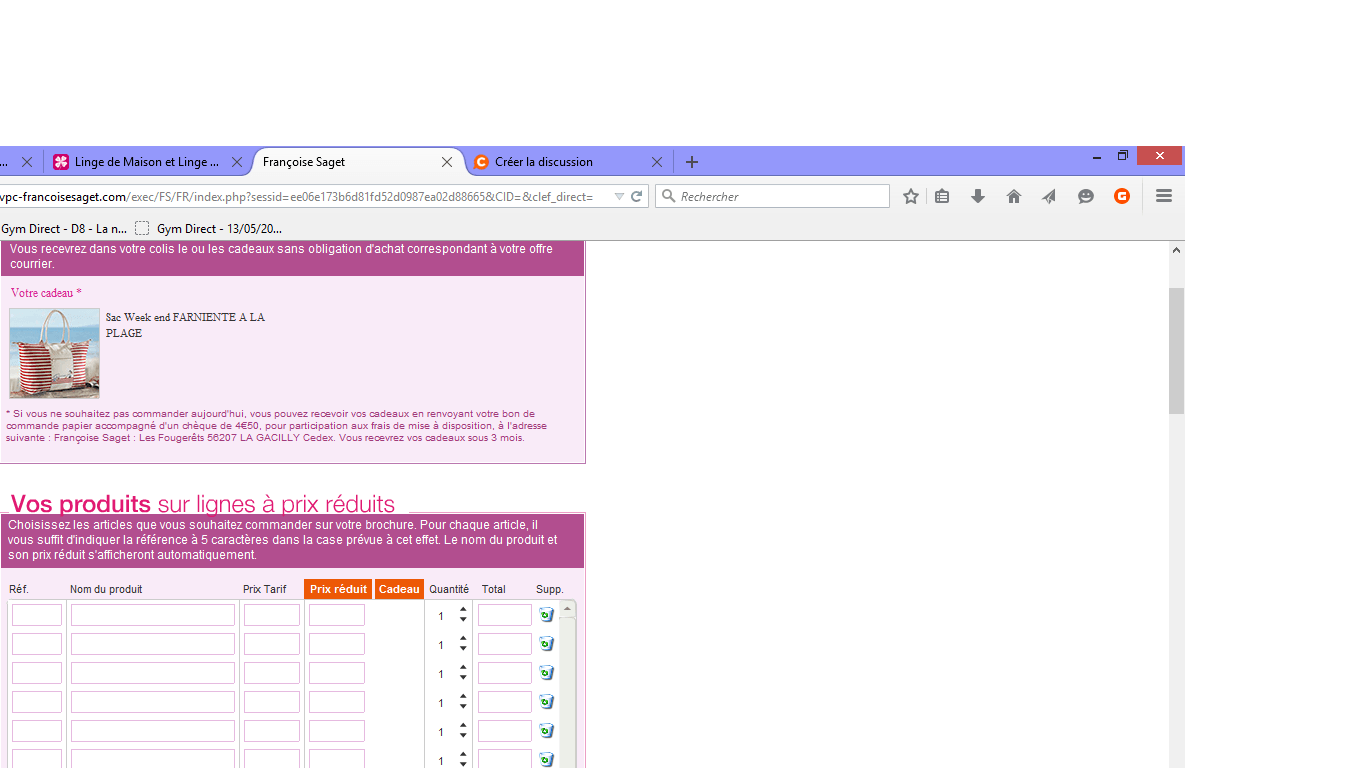Open the Firefox hamburger menu
Screen dimensions: 1366x768
click(1163, 197)
